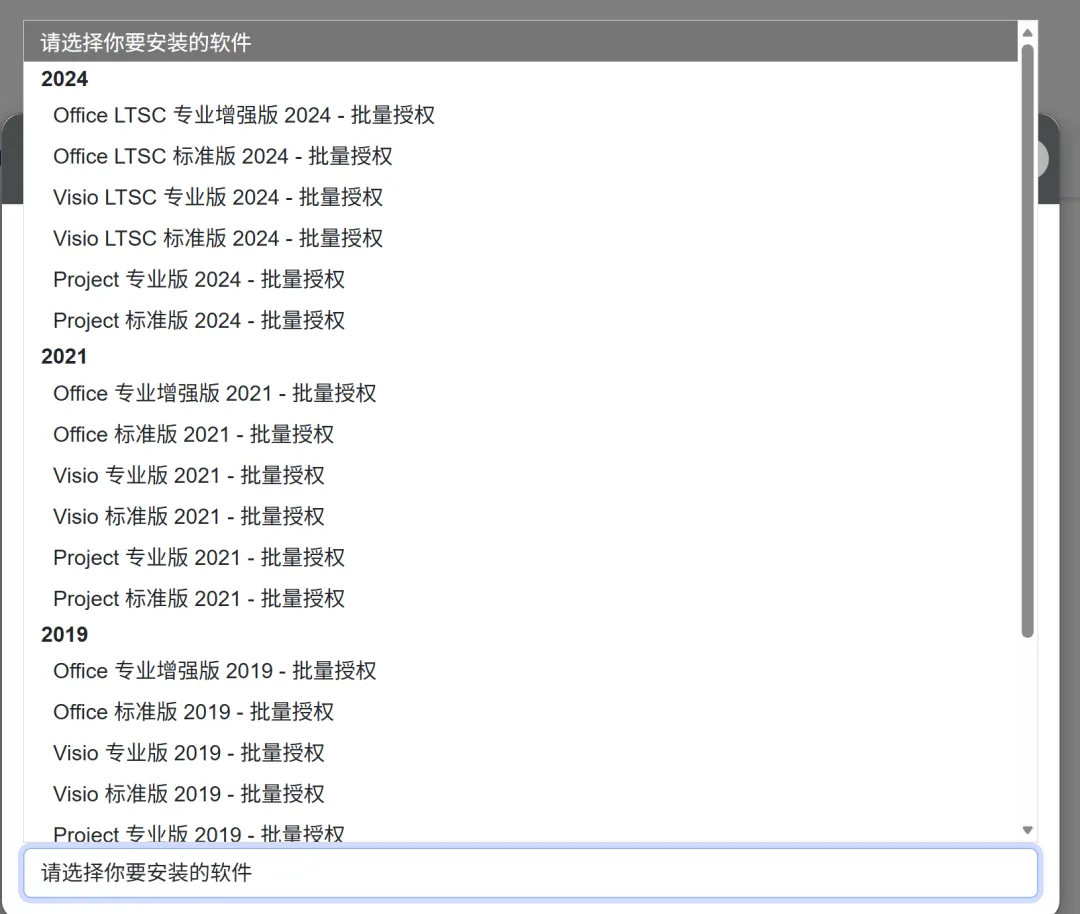The image size is (1080, 914).
Task: Select Project 专业版 2021 - 批量授权
Action: 521,557
